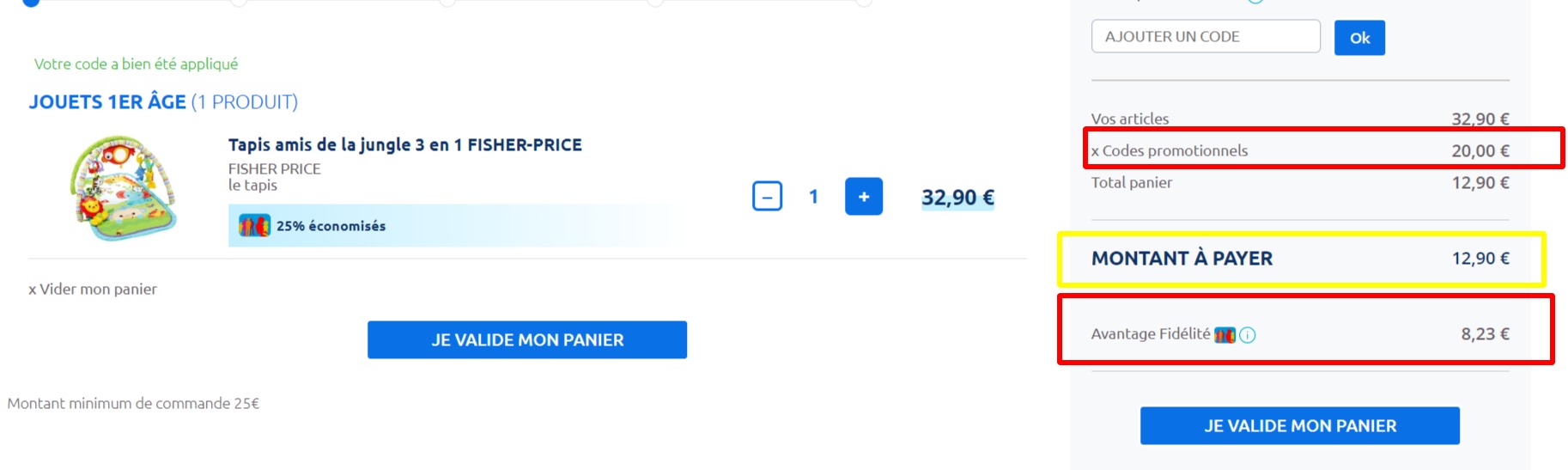1568x470 pixels.
Task: Empty the cart with Vider mon panier
Action: (x=93, y=290)
